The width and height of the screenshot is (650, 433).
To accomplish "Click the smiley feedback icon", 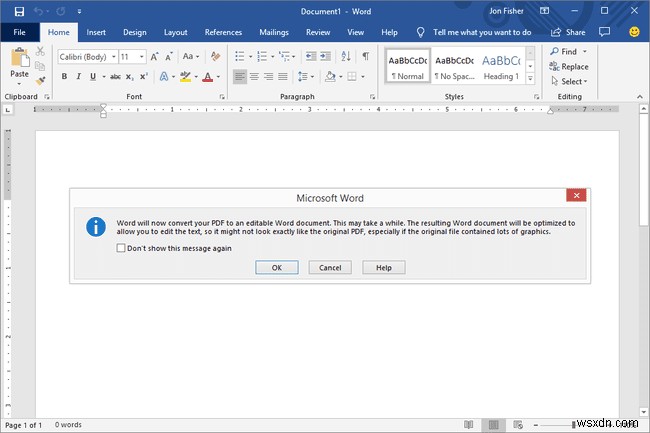I will coord(634,32).
